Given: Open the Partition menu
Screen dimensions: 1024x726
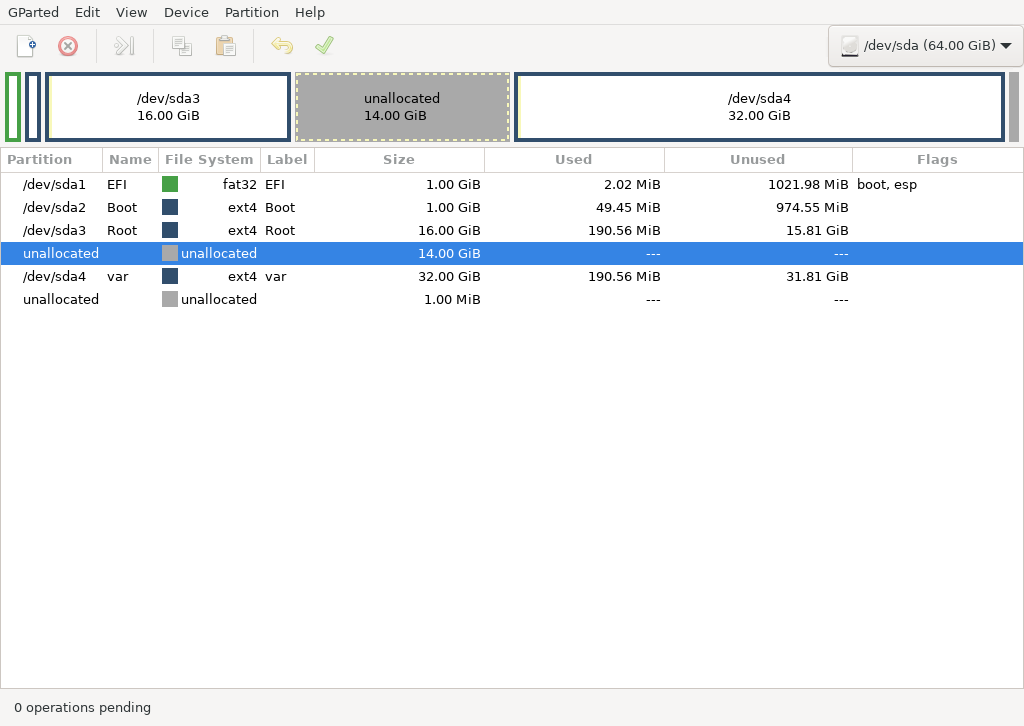Looking at the screenshot, I should click(x=251, y=12).
